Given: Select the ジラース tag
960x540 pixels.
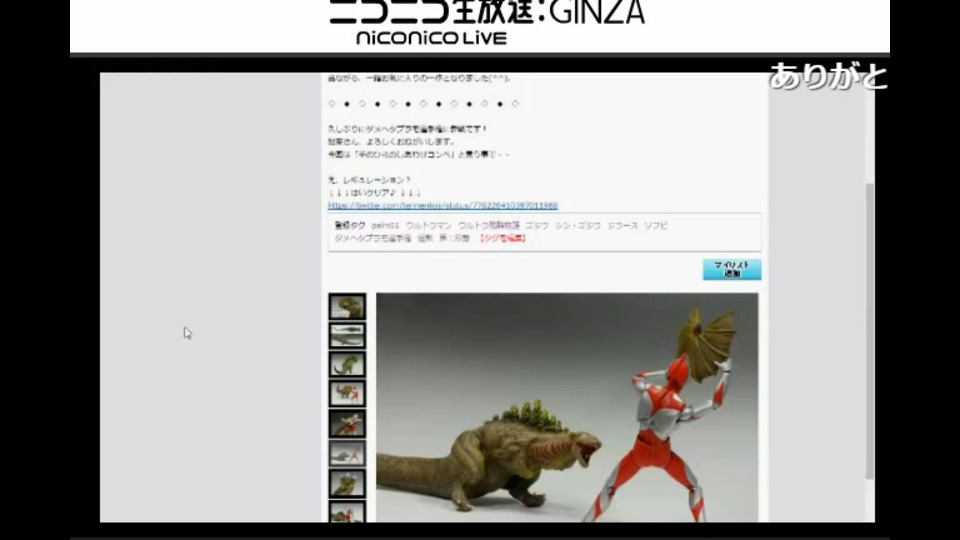Looking at the screenshot, I should [622, 225].
